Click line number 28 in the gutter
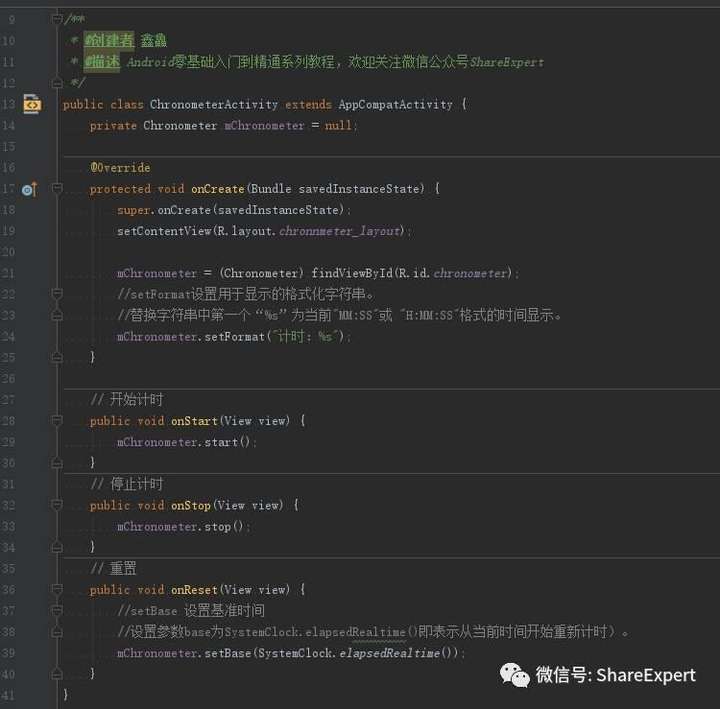 pos(8,421)
